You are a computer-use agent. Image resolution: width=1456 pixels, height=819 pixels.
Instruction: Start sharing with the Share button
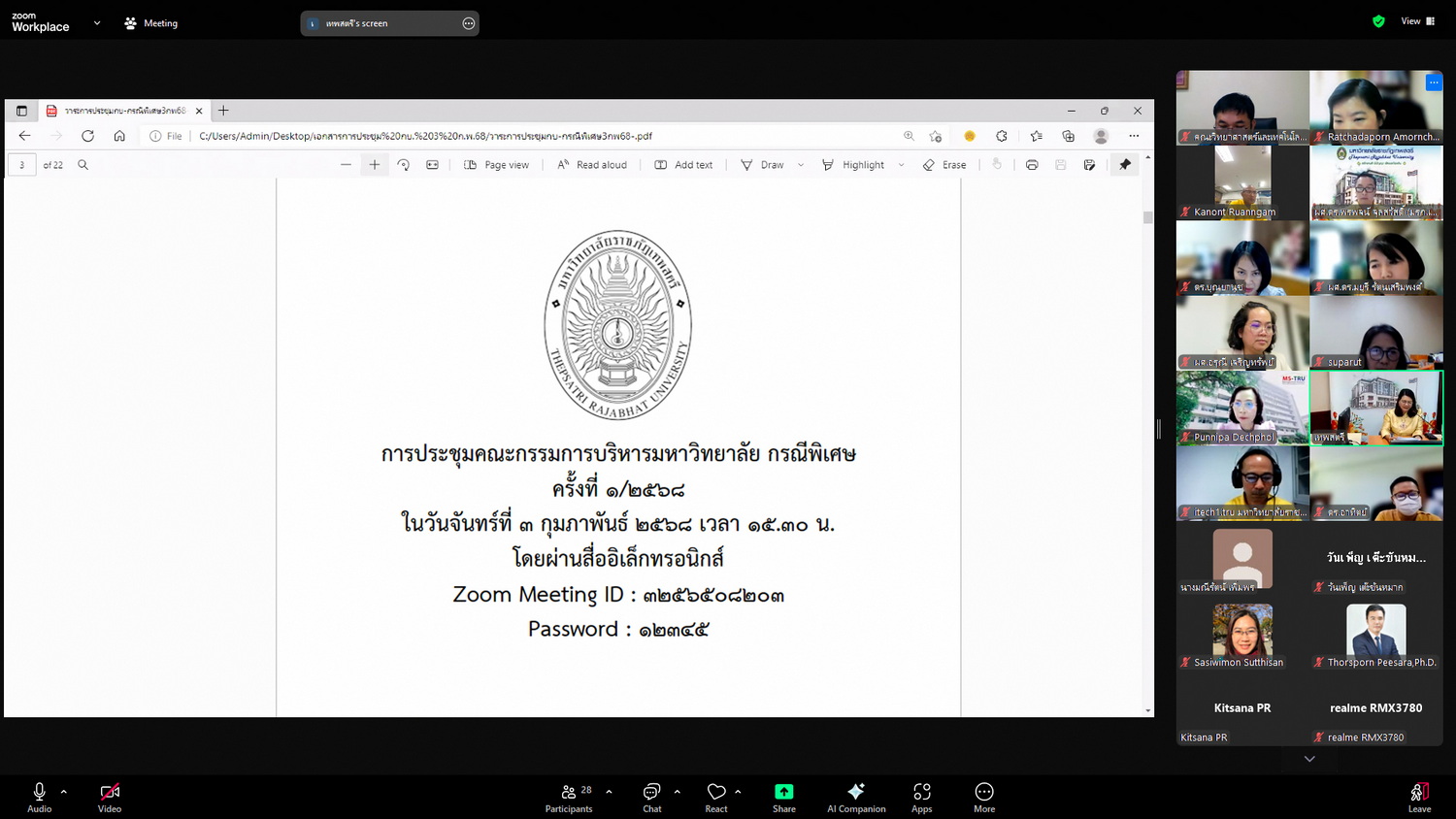(783, 797)
